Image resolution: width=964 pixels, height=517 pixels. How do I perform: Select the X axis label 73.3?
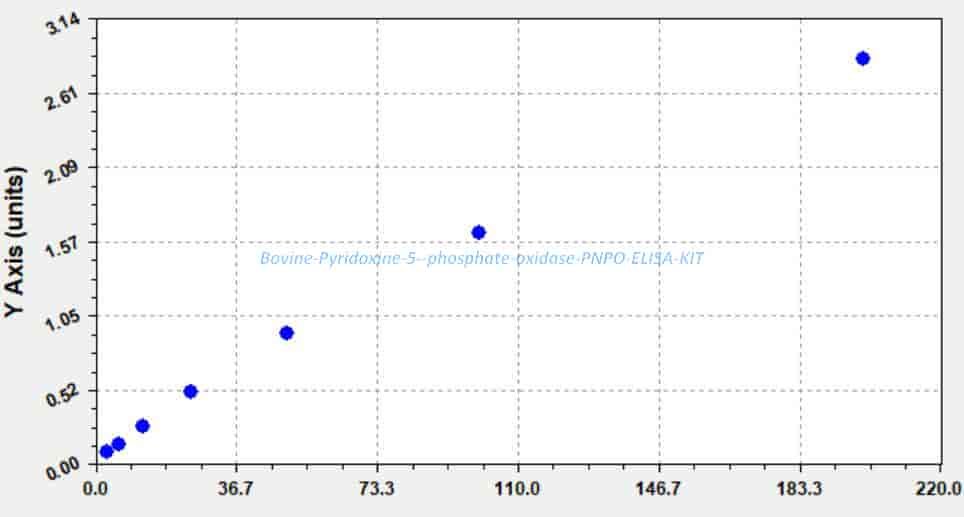click(377, 489)
